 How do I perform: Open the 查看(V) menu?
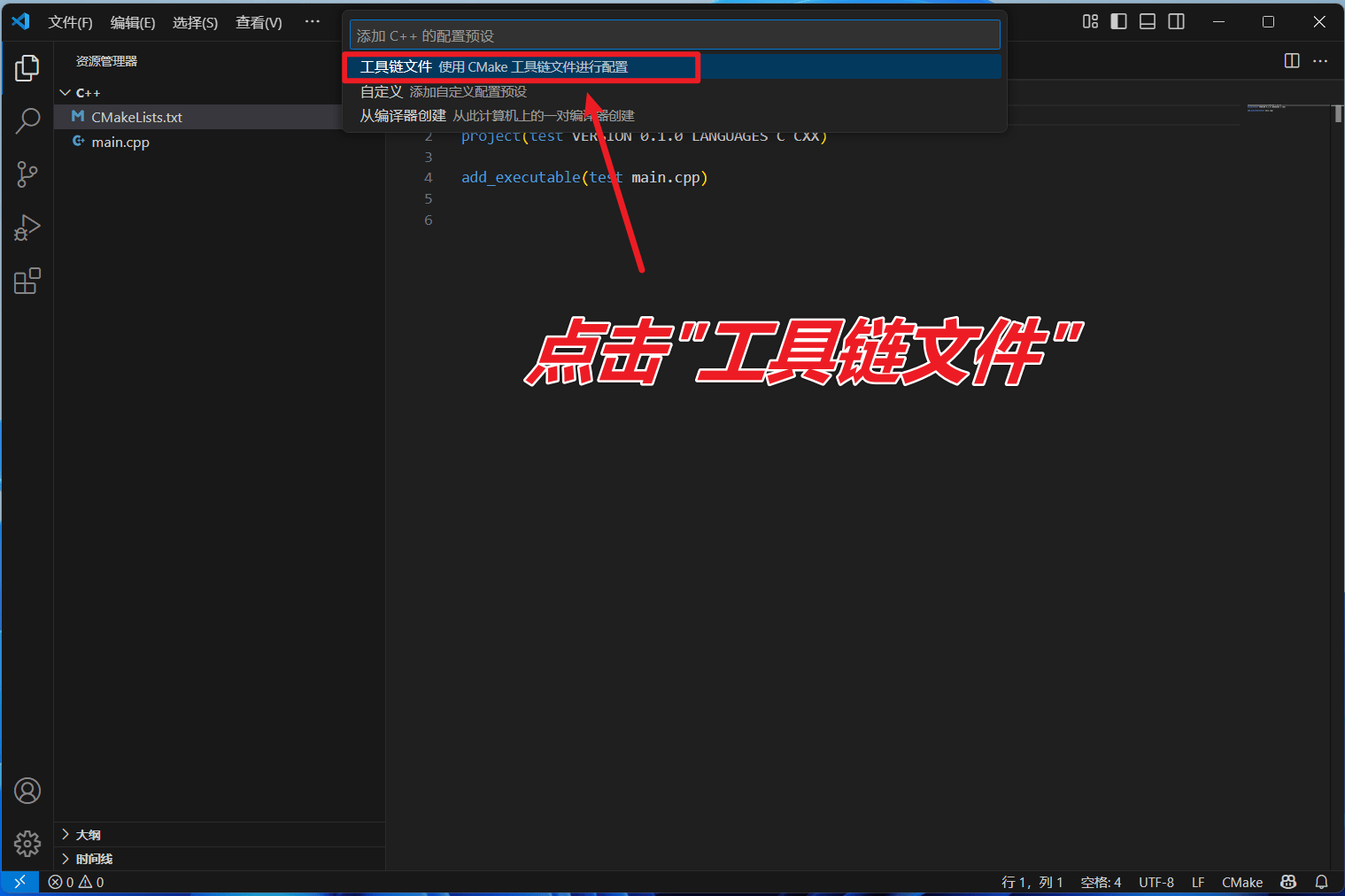(x=259, y=22)
